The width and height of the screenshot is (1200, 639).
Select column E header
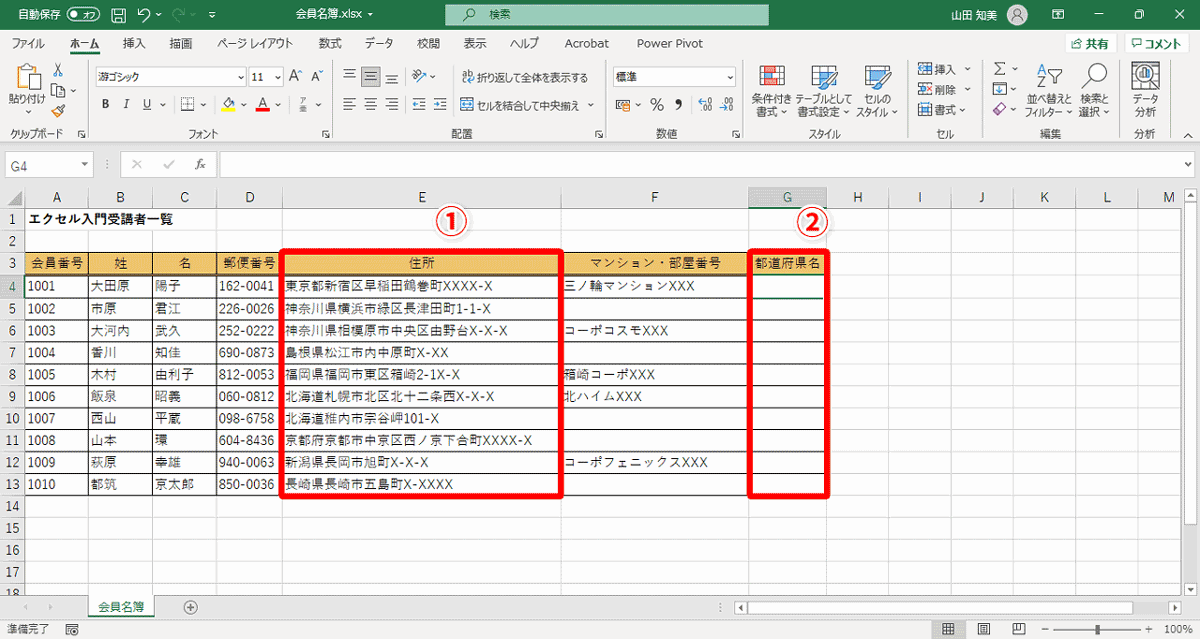(x=422, y=198)
